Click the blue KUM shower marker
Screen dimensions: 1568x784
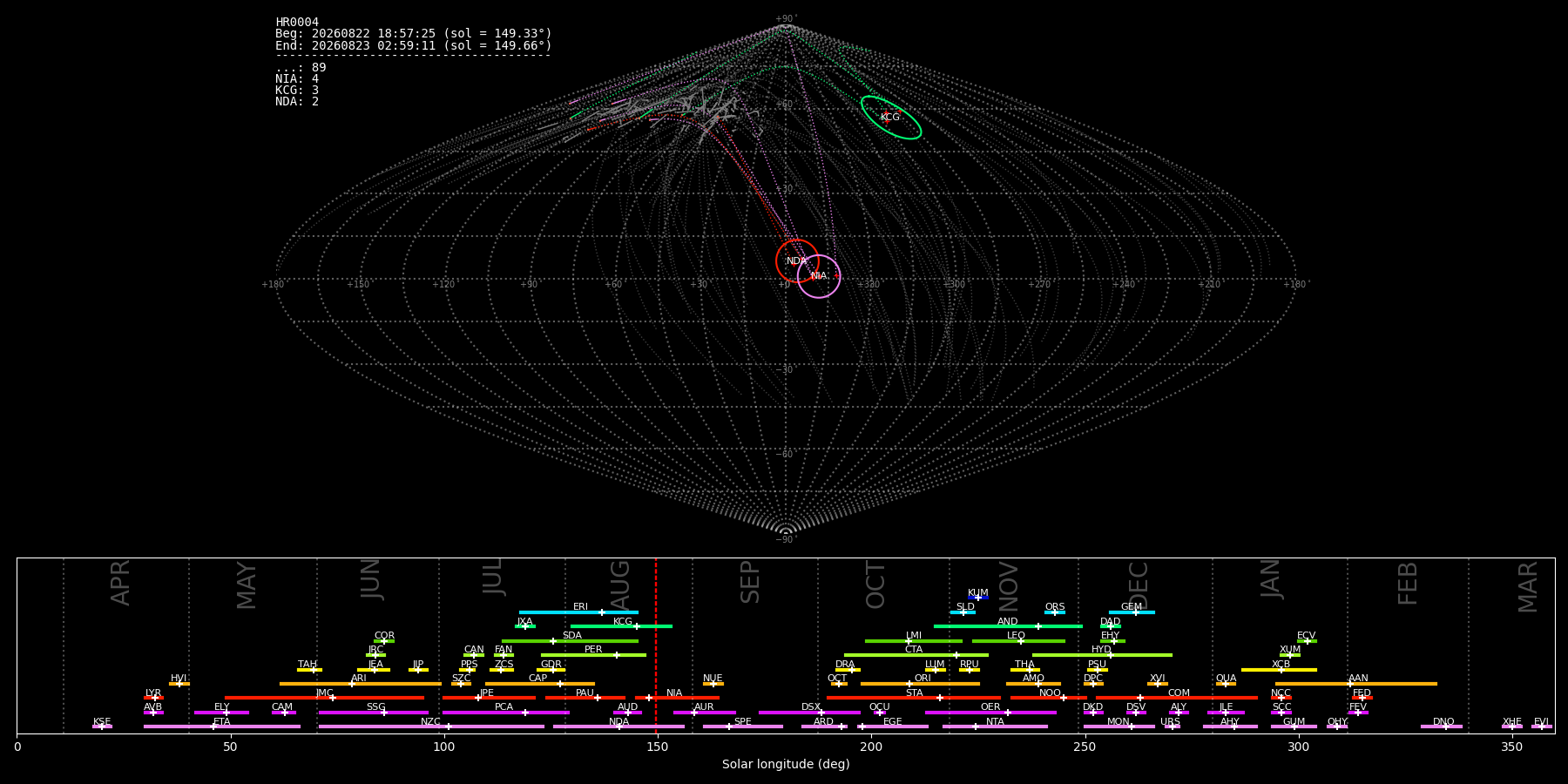tap(978, 598)
